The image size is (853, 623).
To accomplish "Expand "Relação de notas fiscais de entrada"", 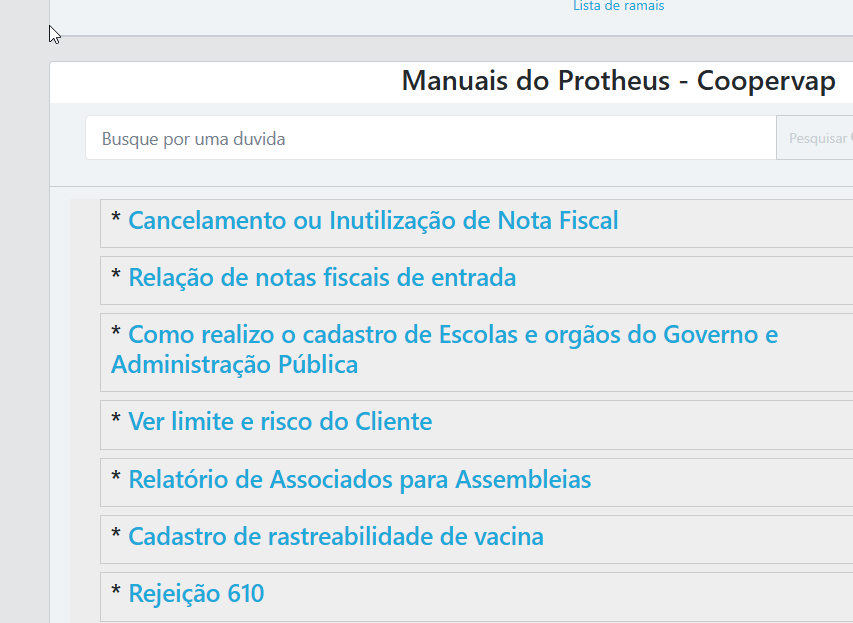I will (x=322, y=278).
